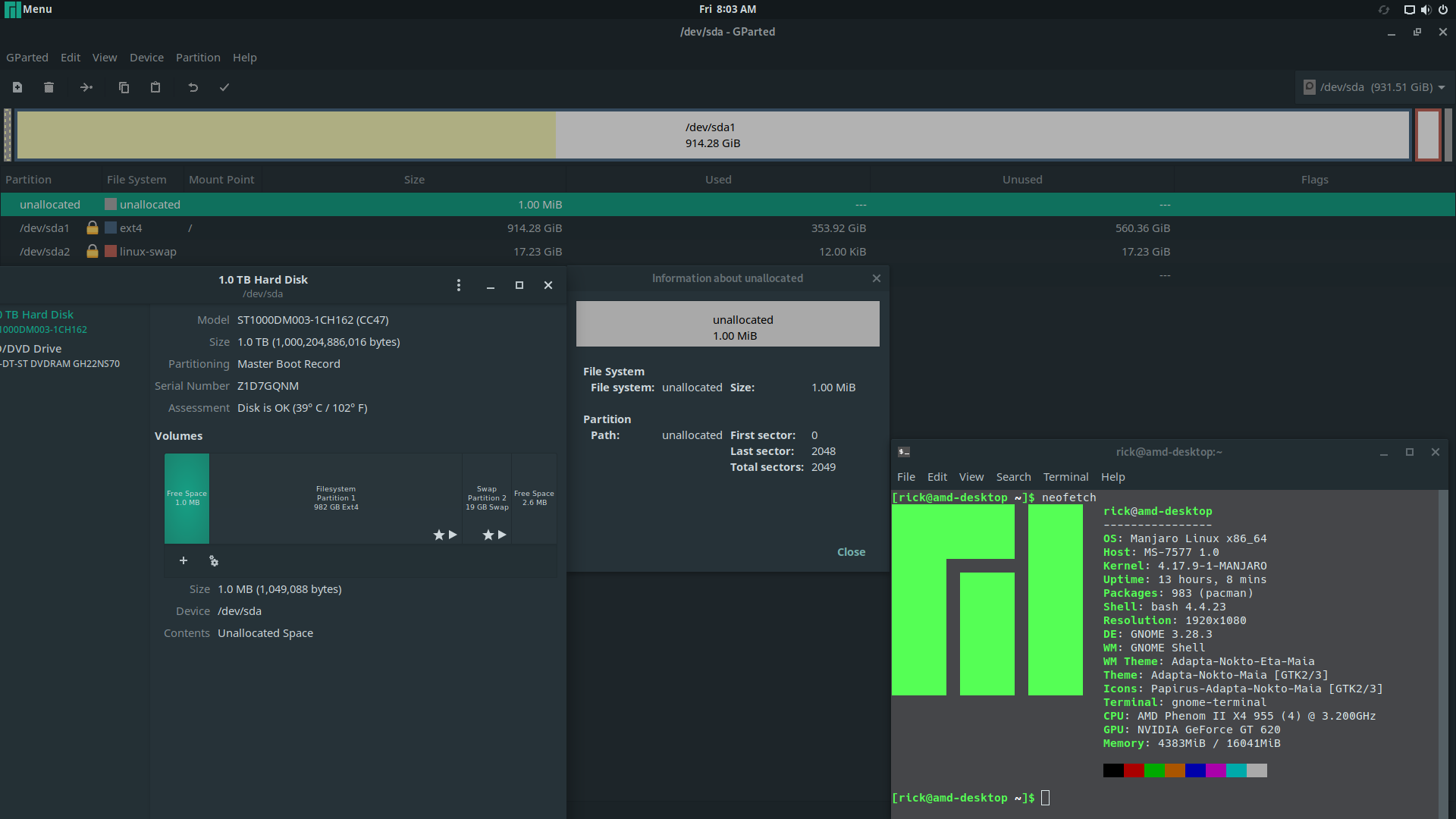Open the Search menu in terminal
The height and width of the screenshot is (819, 1456).
click(1013, 476)
